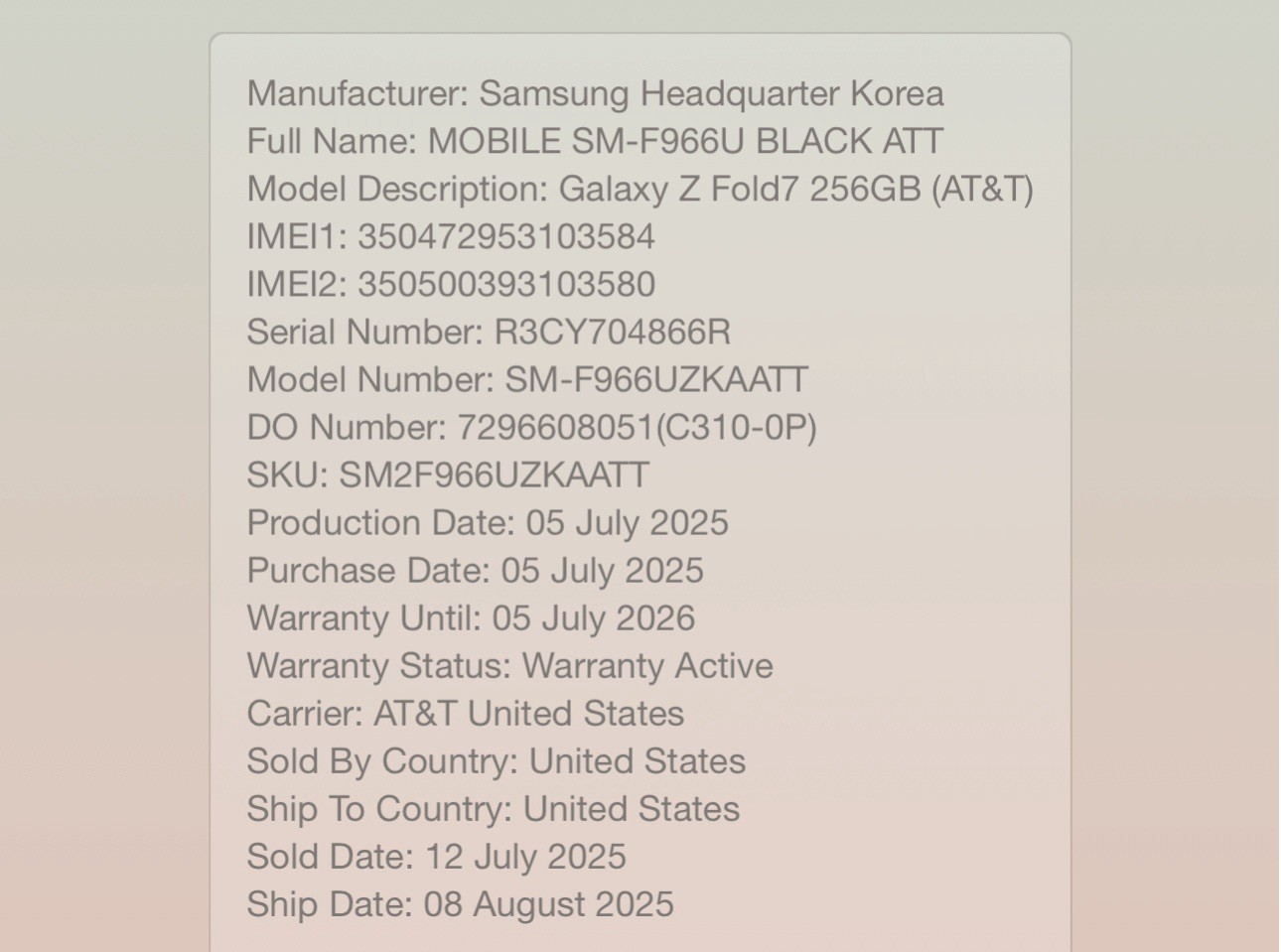Image resolution: width=1281 pixels, height=952 pixels.
Task: Click the DO Number 7296608051(C310-0P)
Action: pyautogui.click(x=636, y=428)
